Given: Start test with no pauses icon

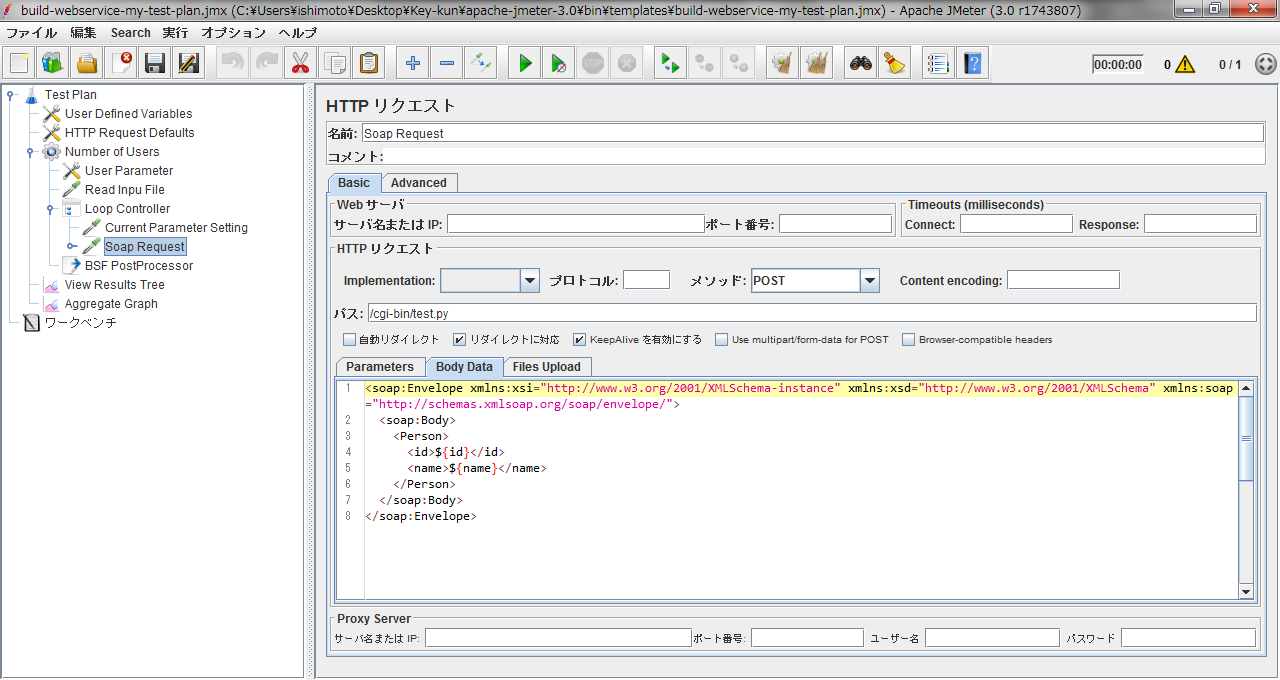Looking at the screenshot, I should tap(558, 64).
